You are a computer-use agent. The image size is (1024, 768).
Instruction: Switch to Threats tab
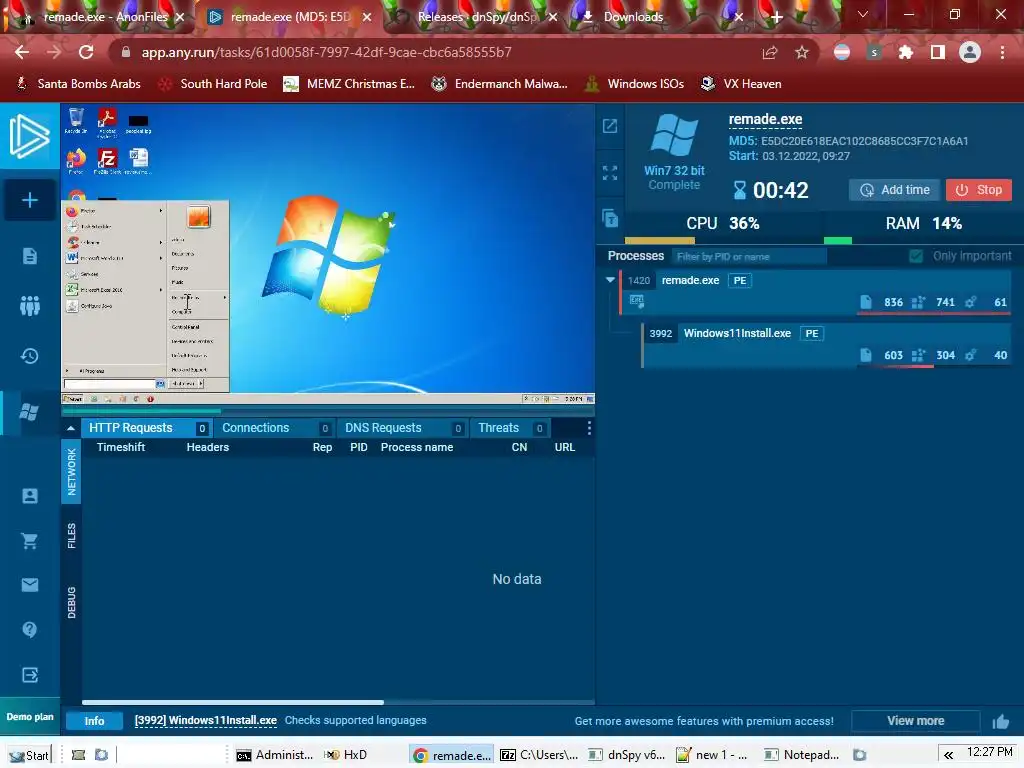tap(509, 428)
